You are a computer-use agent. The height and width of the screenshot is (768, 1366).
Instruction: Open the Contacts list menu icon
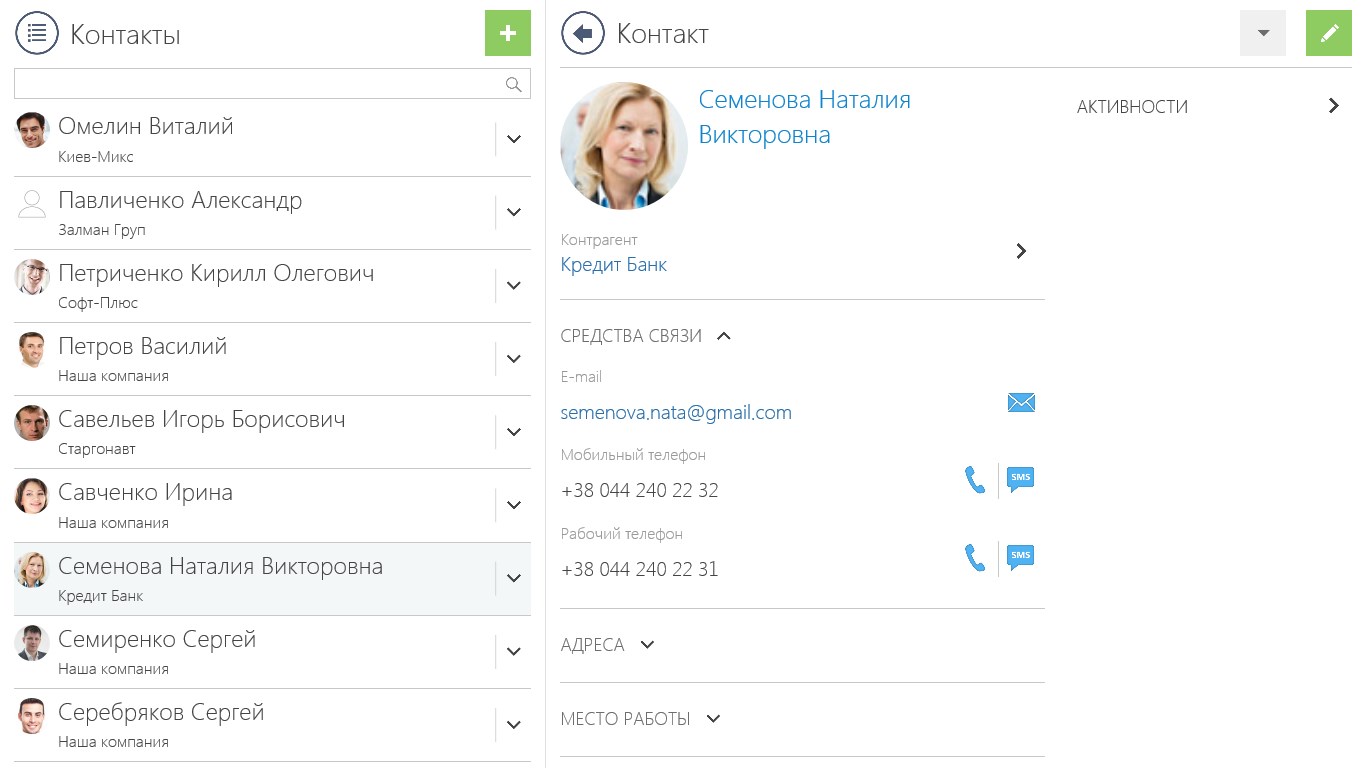coord(37,33)
